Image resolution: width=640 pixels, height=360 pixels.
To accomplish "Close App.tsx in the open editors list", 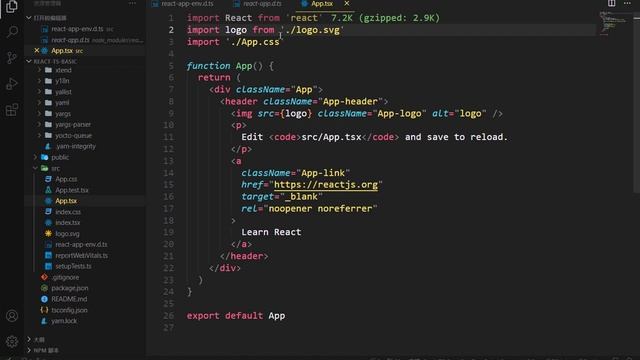I will point(37,51).
